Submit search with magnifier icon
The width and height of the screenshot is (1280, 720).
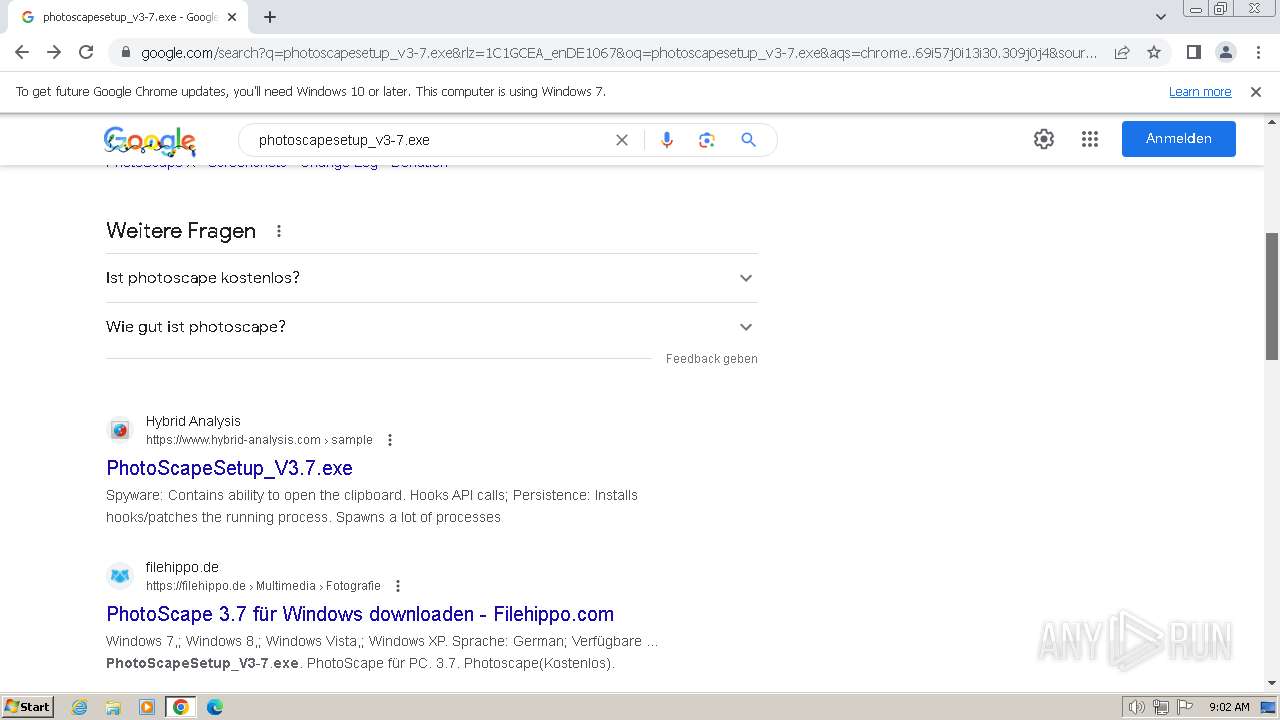click(x=748, y=140)
